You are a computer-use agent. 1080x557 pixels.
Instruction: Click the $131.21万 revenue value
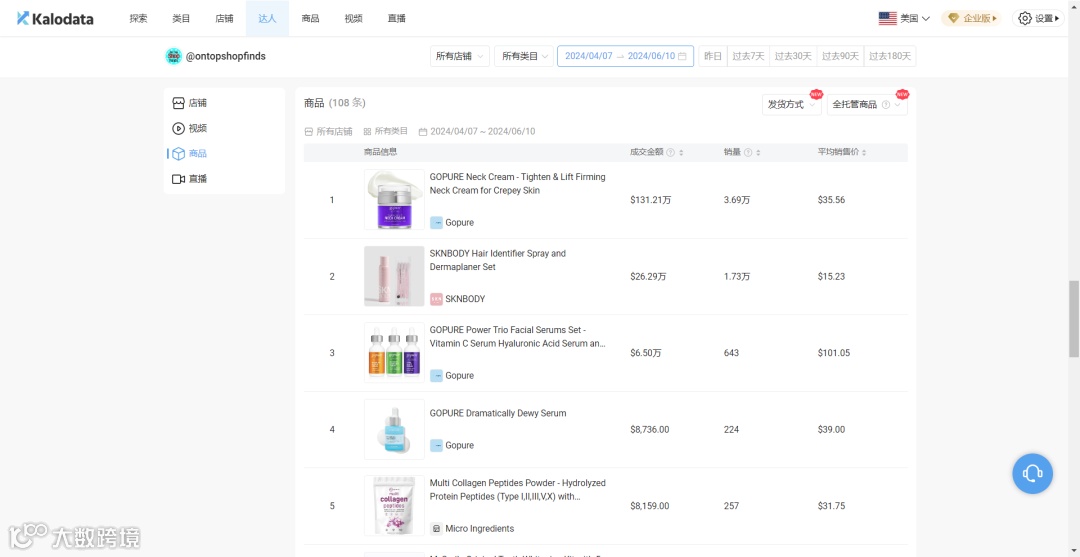click(648, 200)
